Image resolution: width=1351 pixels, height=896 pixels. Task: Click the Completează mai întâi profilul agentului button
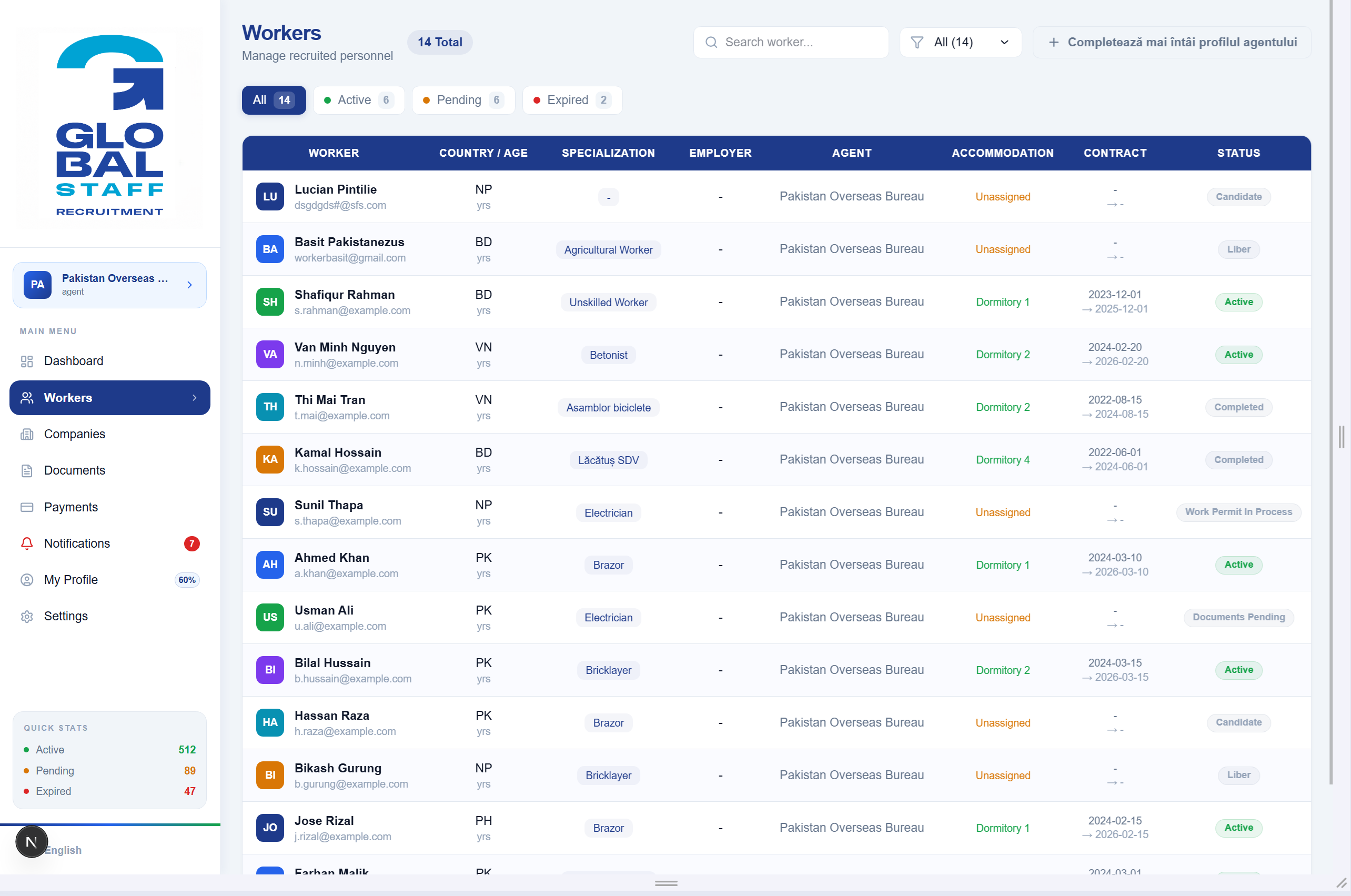(x=1172, y=42)
